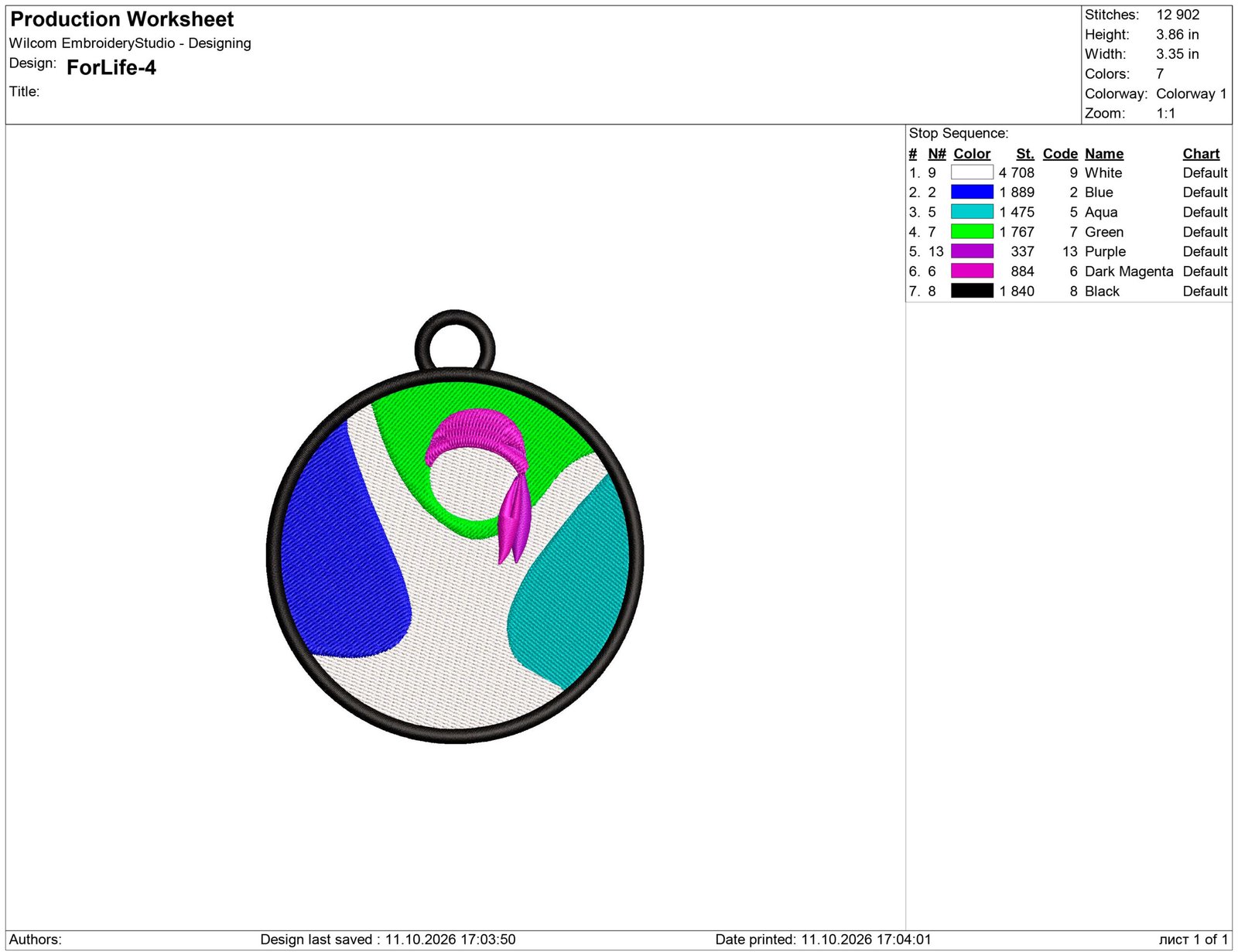Click the embroidery design preview image
This screenshot has width=1238, height=952.
click(455, 527)
